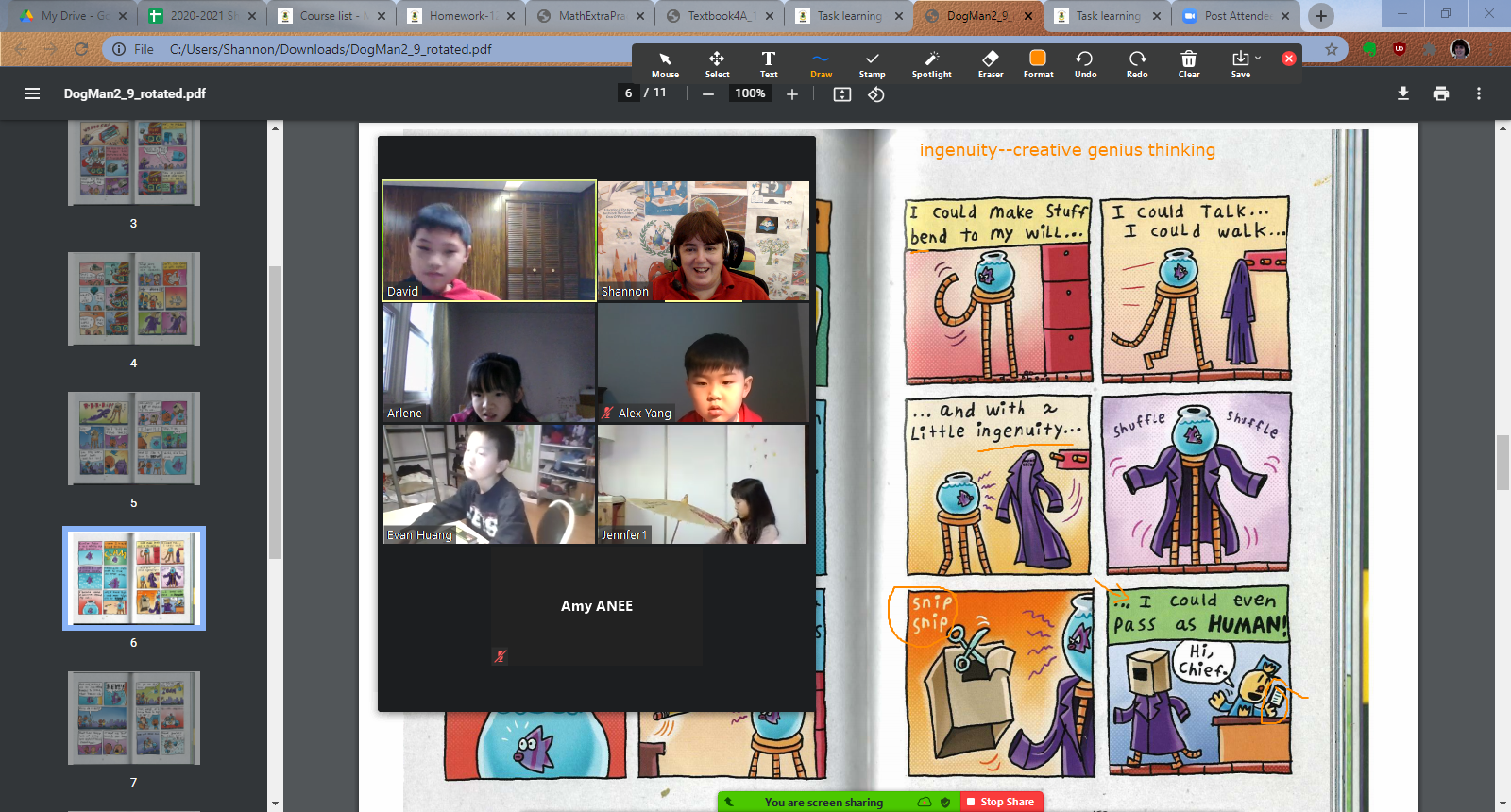Undo the last annotation

(x=1085, y=64)
